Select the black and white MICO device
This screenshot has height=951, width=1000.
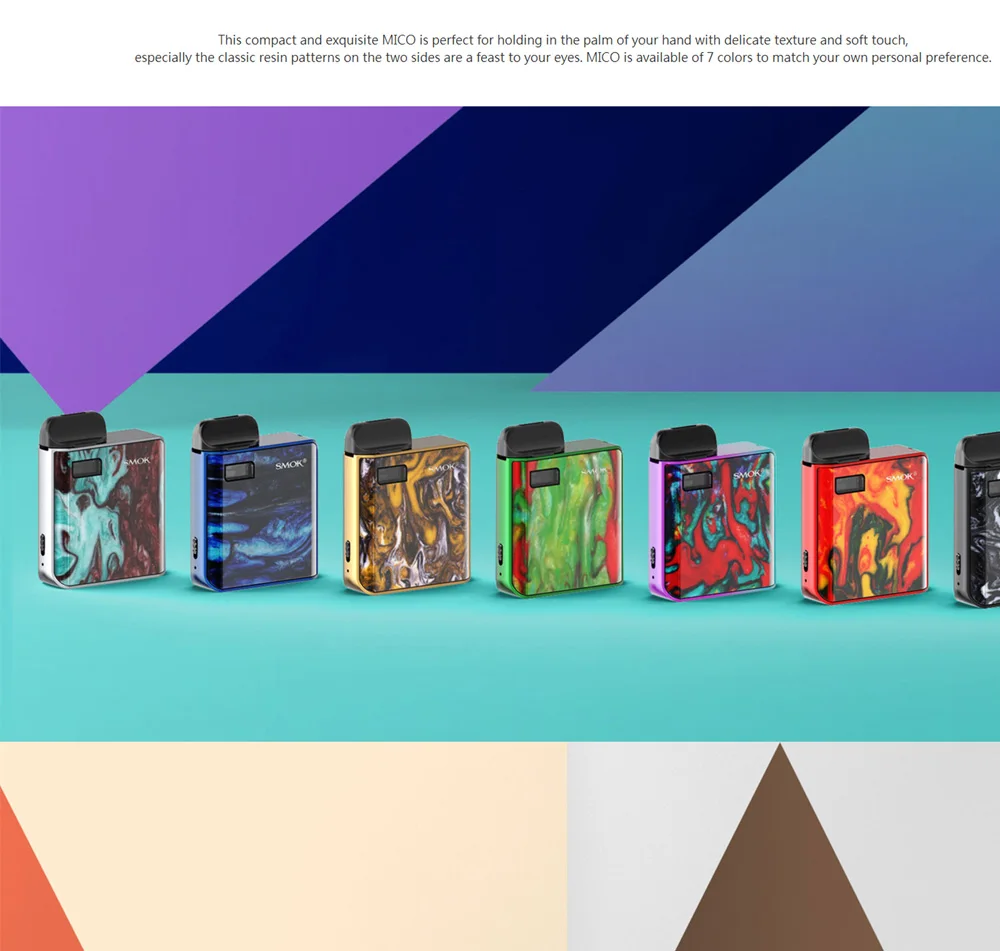pyautogui.click(x=977, y=520)
